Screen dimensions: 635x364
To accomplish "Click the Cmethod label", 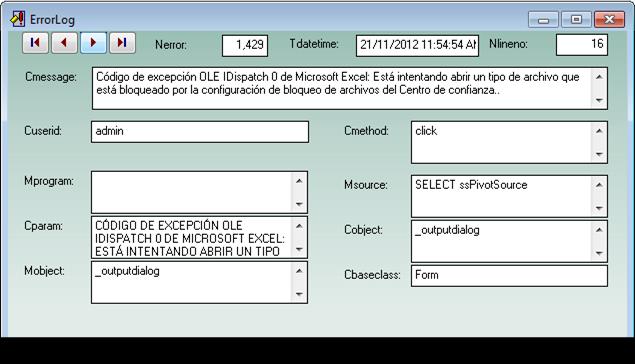I will [367, 131].
